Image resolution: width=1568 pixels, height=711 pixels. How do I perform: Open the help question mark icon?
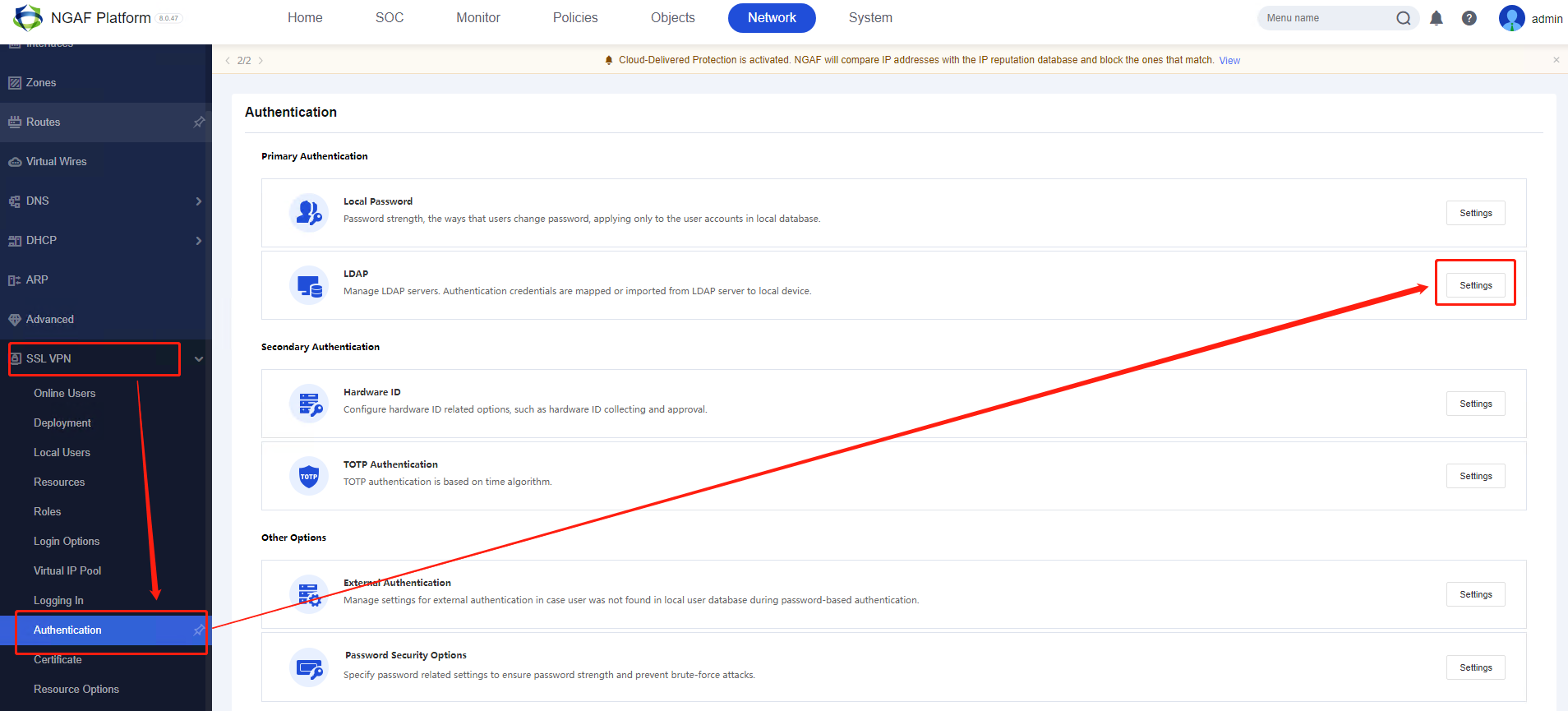[x=1469, y=18]
